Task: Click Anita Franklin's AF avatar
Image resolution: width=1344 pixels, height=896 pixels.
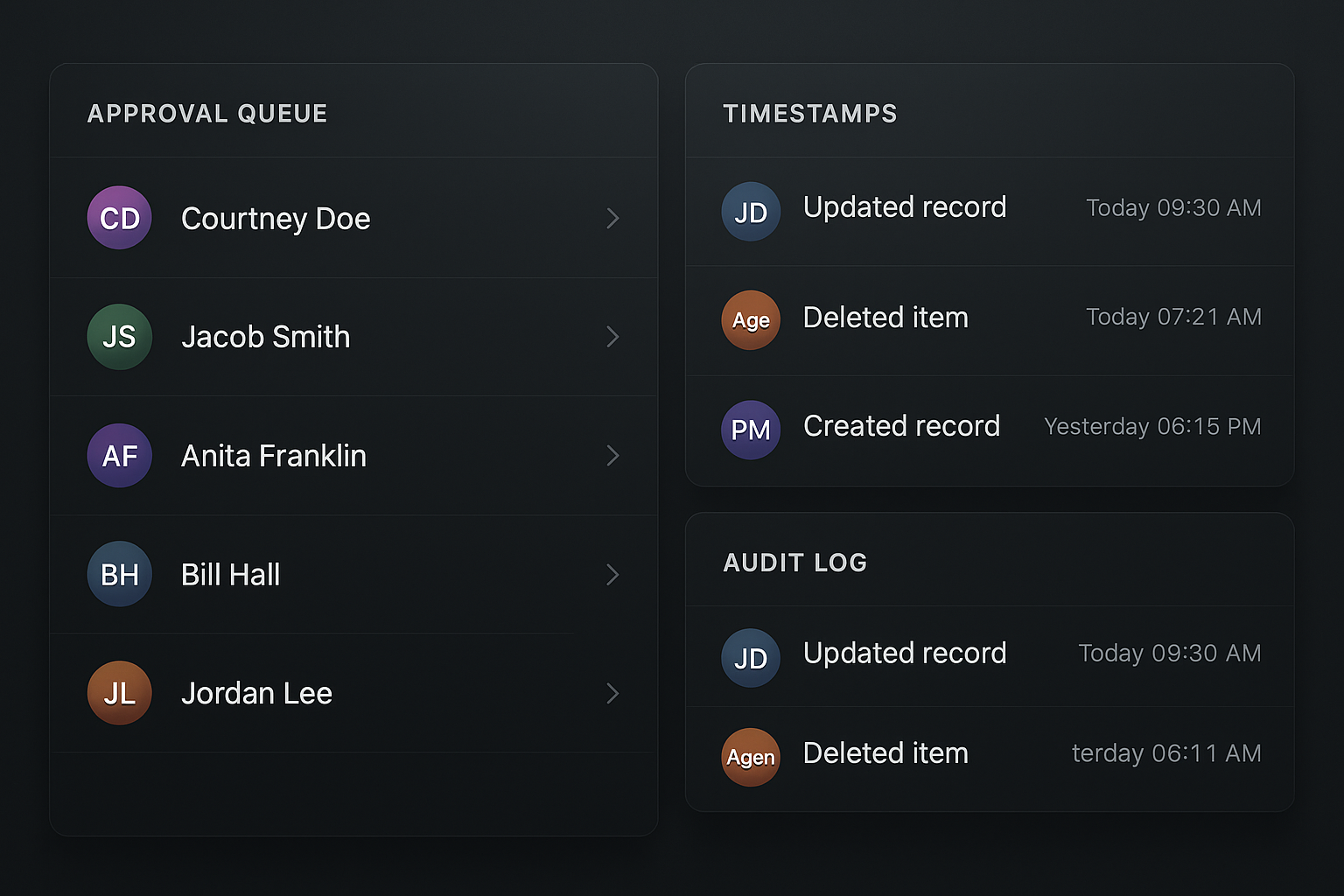Action: (120, 456)
